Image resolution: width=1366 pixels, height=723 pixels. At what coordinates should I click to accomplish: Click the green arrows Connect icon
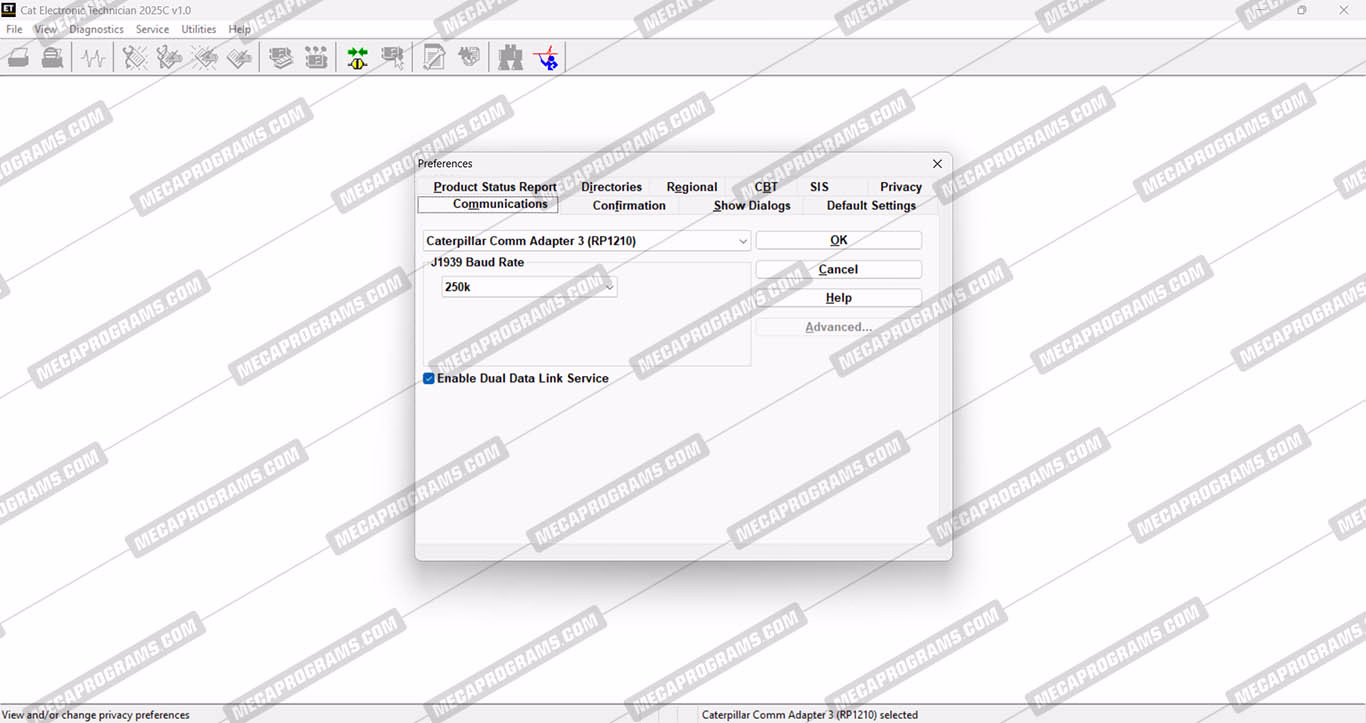click(x=357, y=58)
